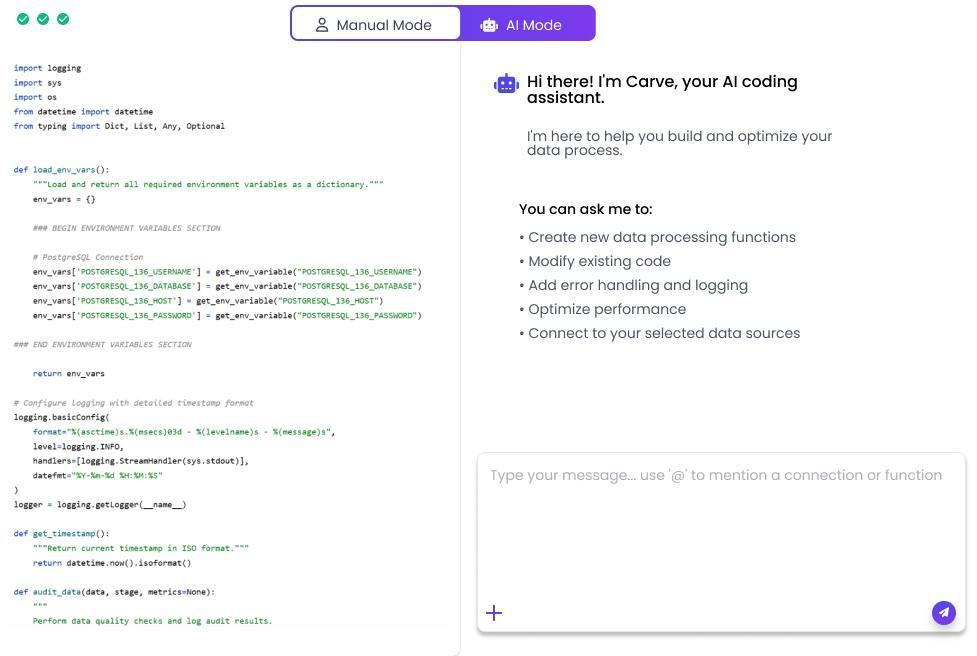Select the AI Mode tab
977x656 pixels.
pos(527,25)
